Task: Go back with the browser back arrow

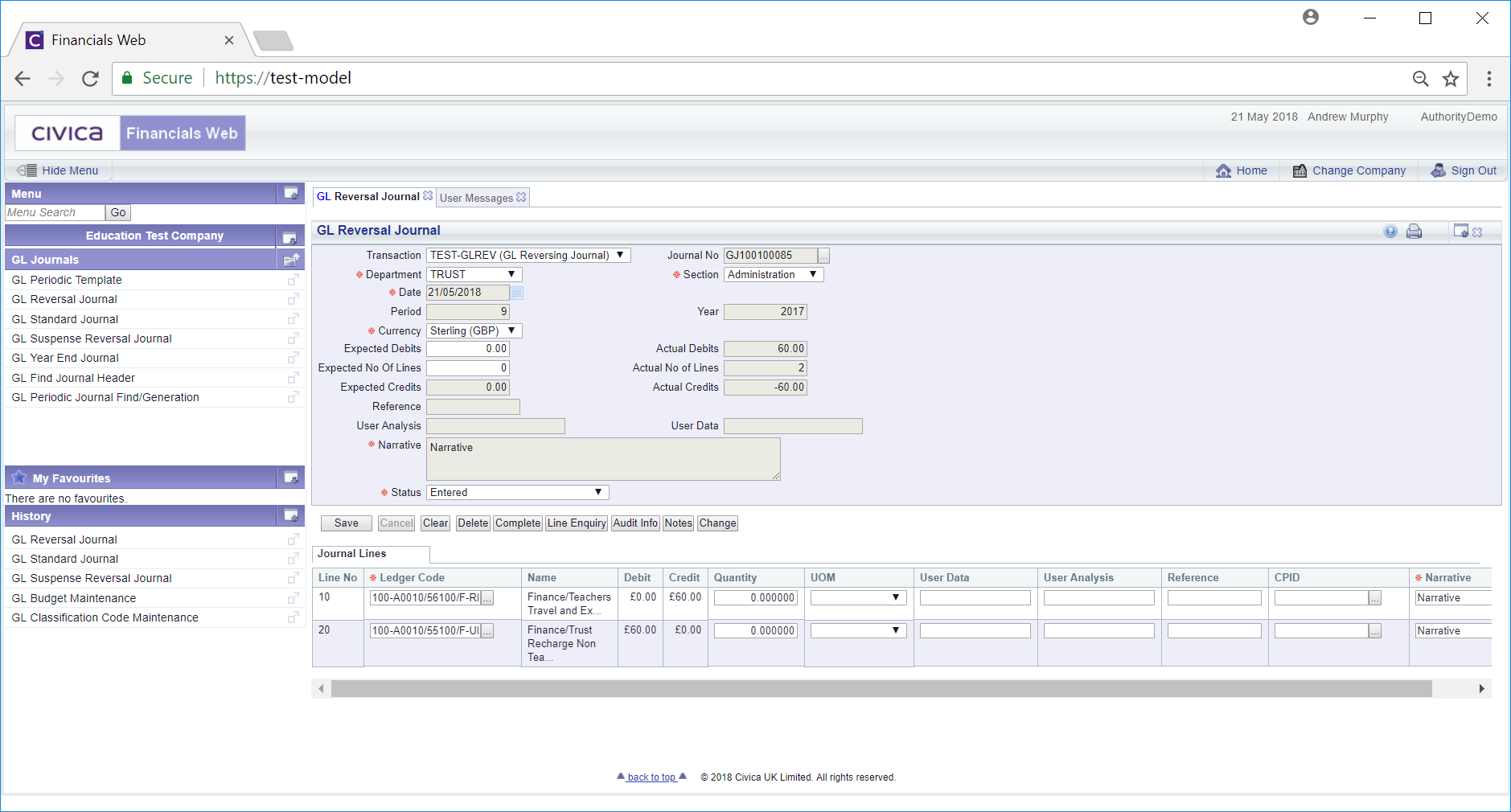Action: tap(23, 78)
